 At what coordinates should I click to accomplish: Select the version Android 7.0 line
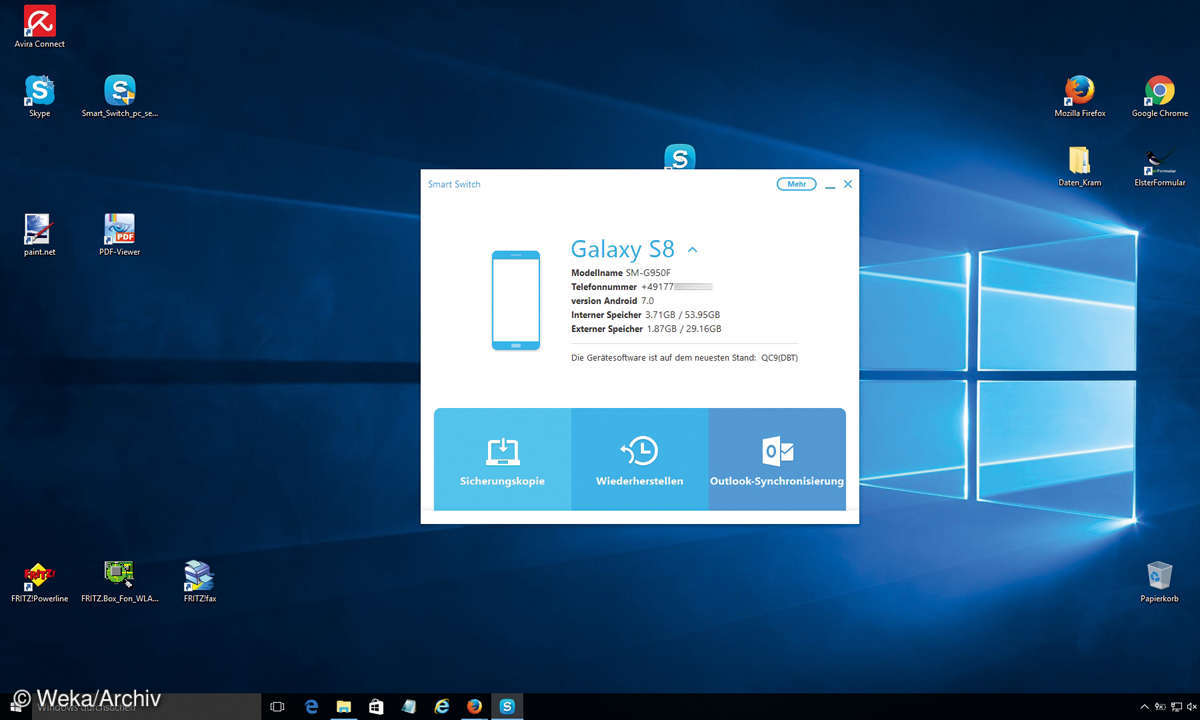(x=612, y=301)
